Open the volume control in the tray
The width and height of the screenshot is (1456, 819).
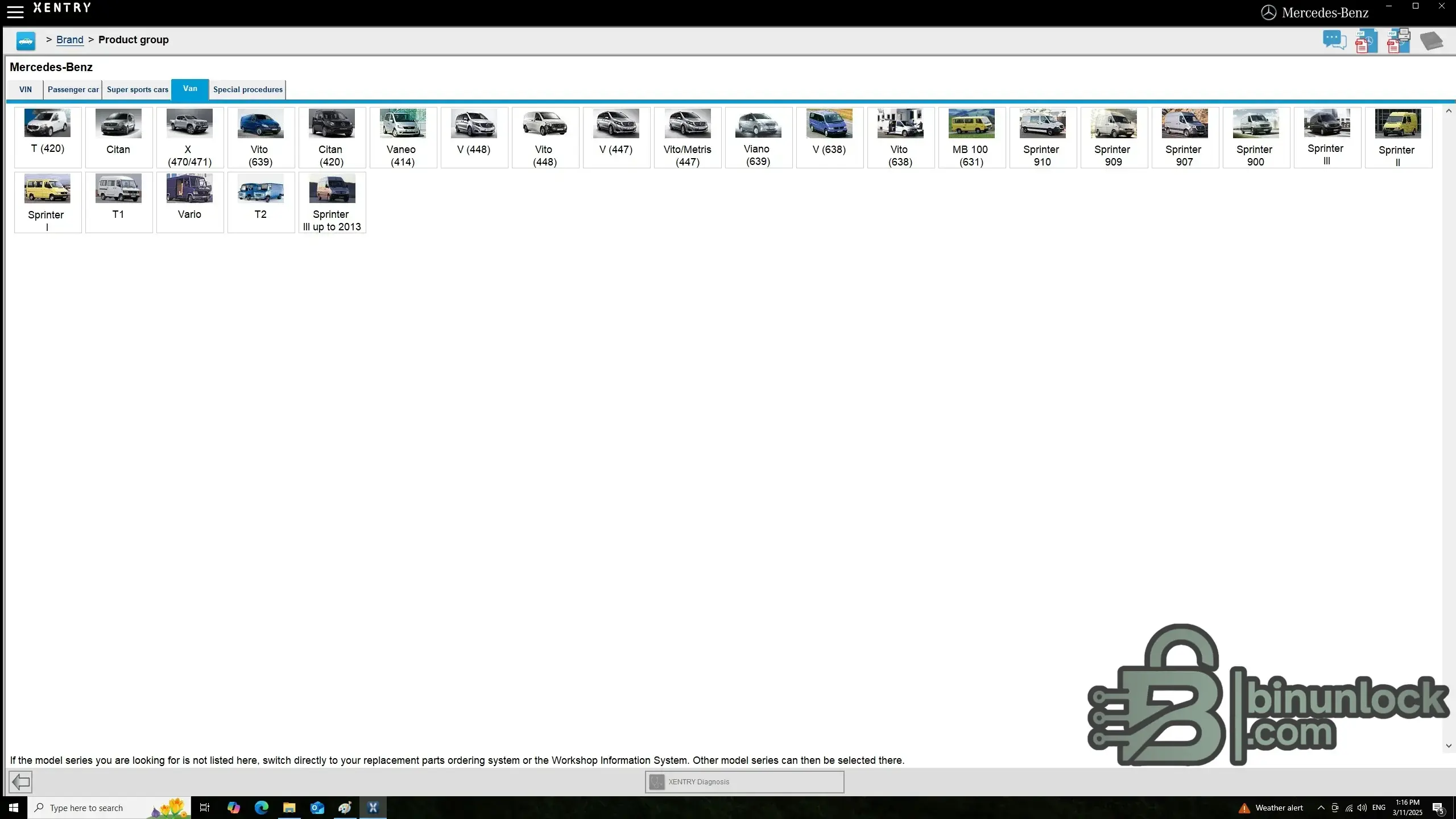[1362, 808]
